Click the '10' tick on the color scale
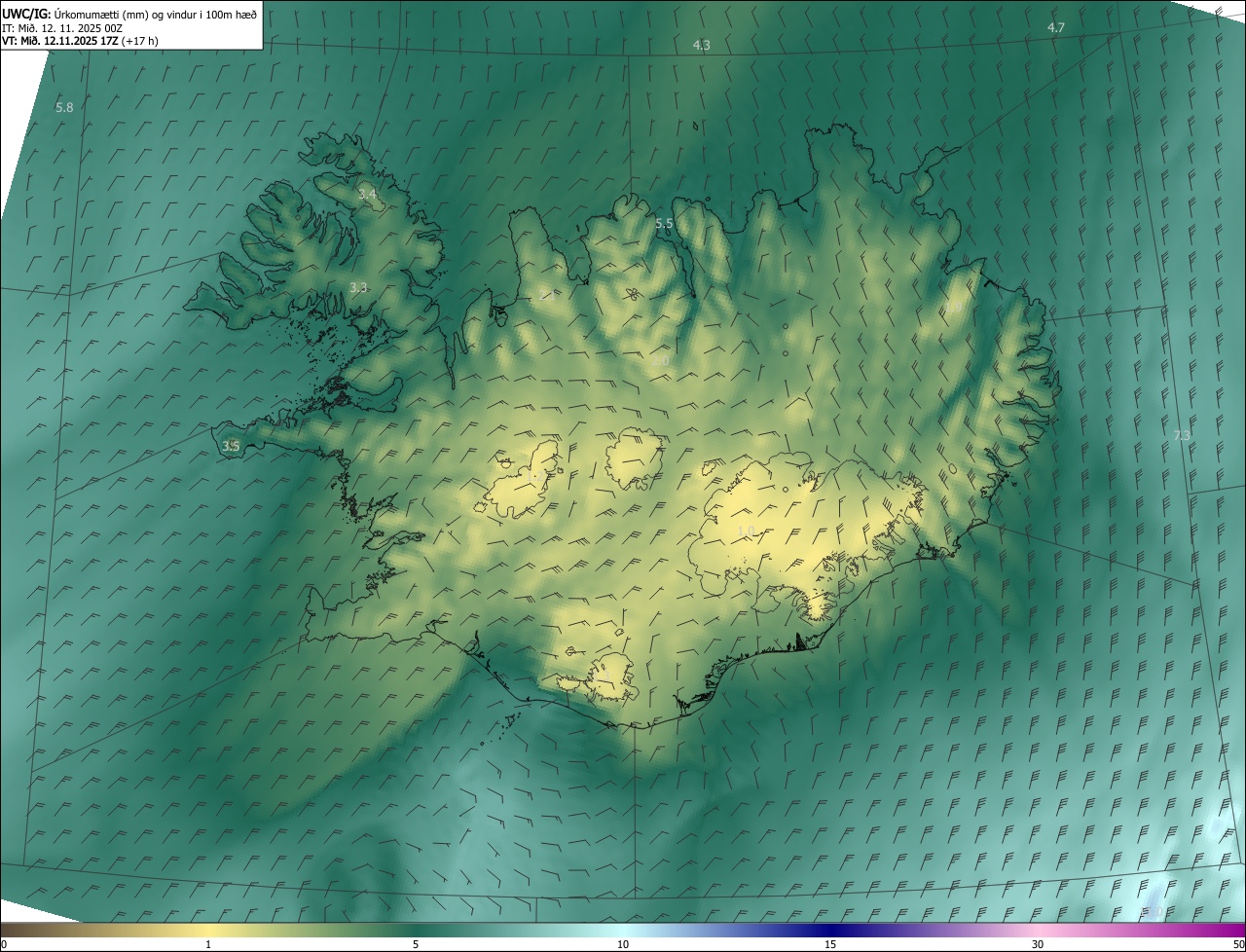Screen dimensions: 1246x952 623,944
